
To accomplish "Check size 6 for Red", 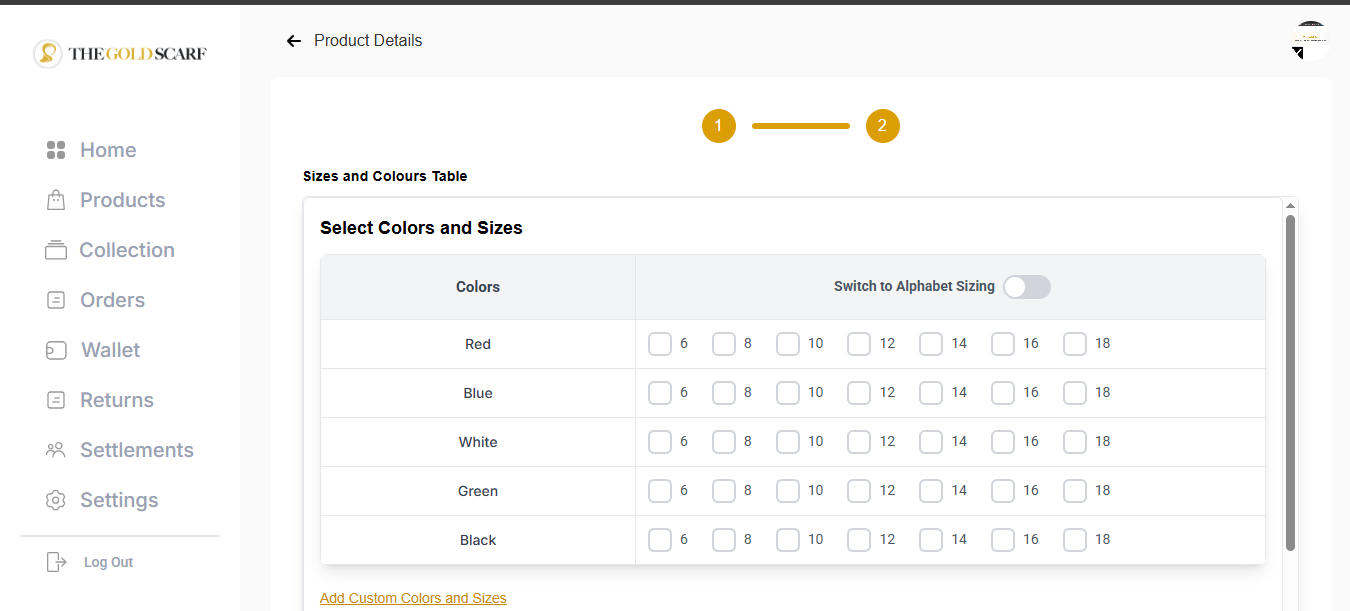I will tap(660, 344).
